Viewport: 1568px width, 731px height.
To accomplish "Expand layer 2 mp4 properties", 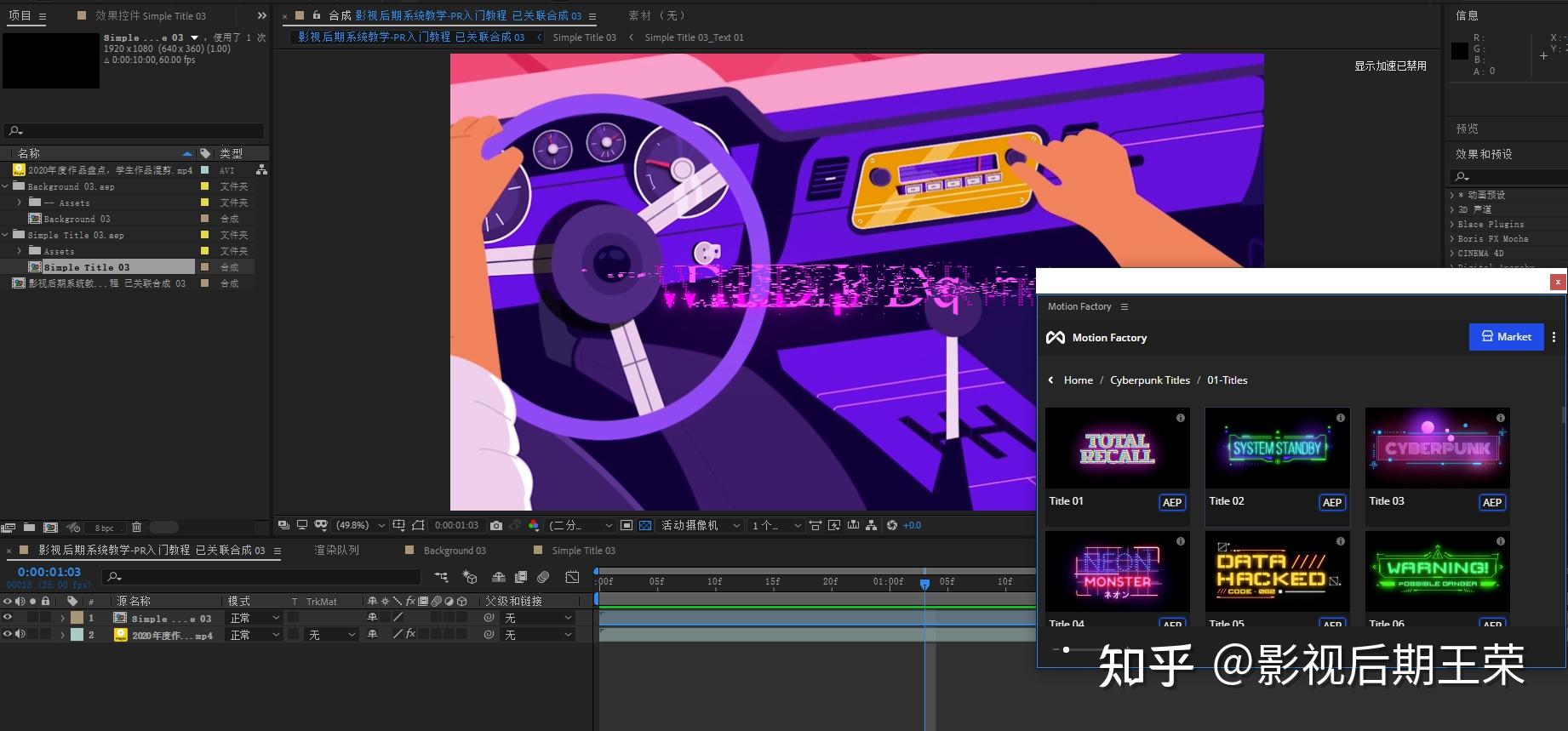I will (62, 635).
